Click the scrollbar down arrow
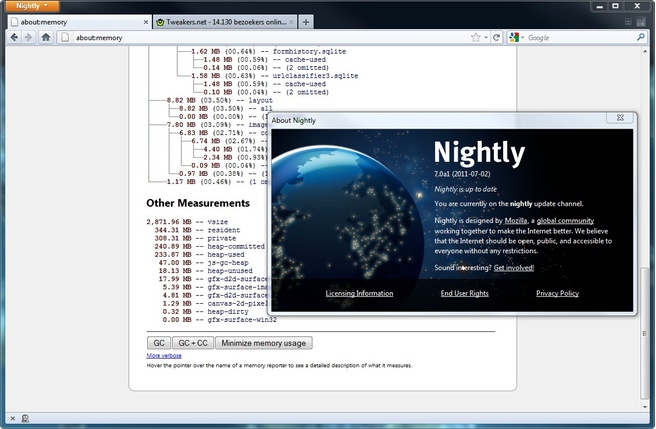This screenshot has height=429, width=656. point(645,406)
